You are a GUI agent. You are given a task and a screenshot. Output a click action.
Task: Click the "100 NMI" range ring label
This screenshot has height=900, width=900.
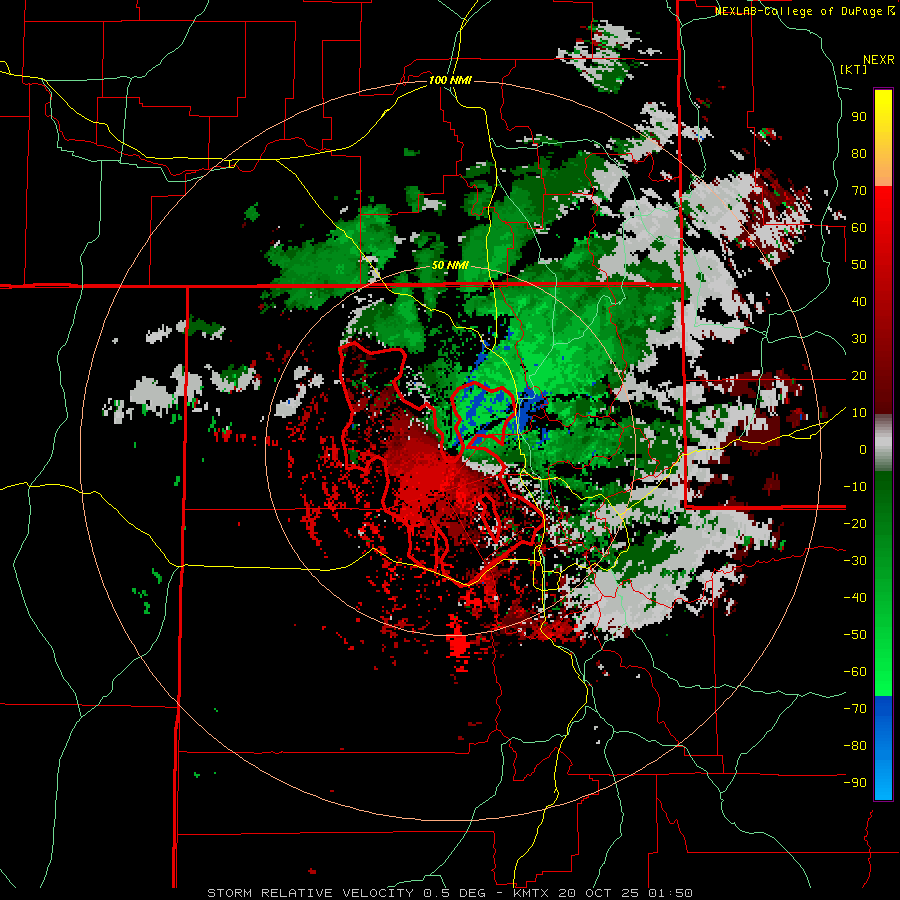tap(451, 80)
